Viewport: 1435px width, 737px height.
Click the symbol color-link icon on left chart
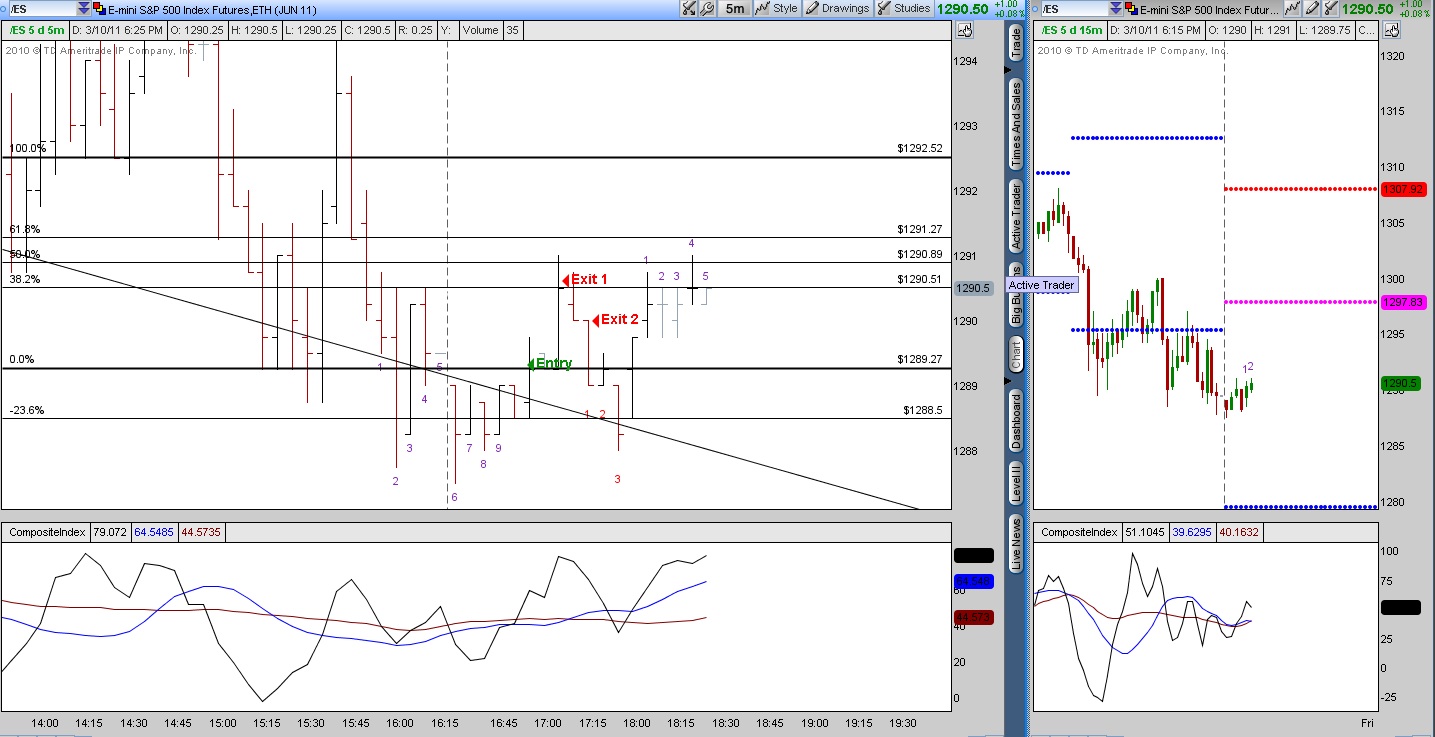[x=101, y=9]
